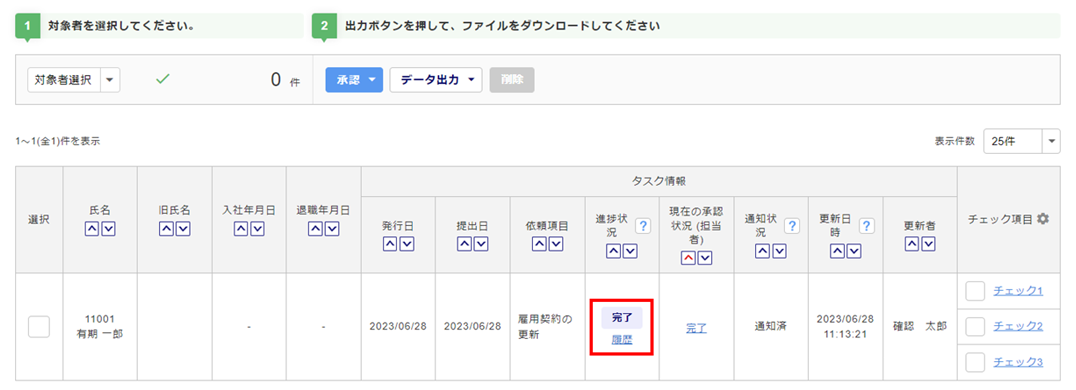Viewport: 1076px width, 390px height.
Task: Sort 更新日時 column descending
Action: pos(854,251)
